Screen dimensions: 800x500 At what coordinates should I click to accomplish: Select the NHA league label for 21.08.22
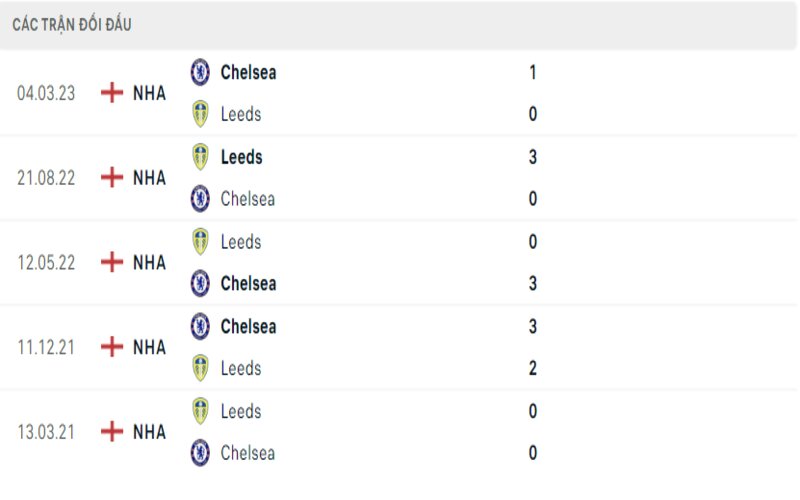click(x=149, y=178)
